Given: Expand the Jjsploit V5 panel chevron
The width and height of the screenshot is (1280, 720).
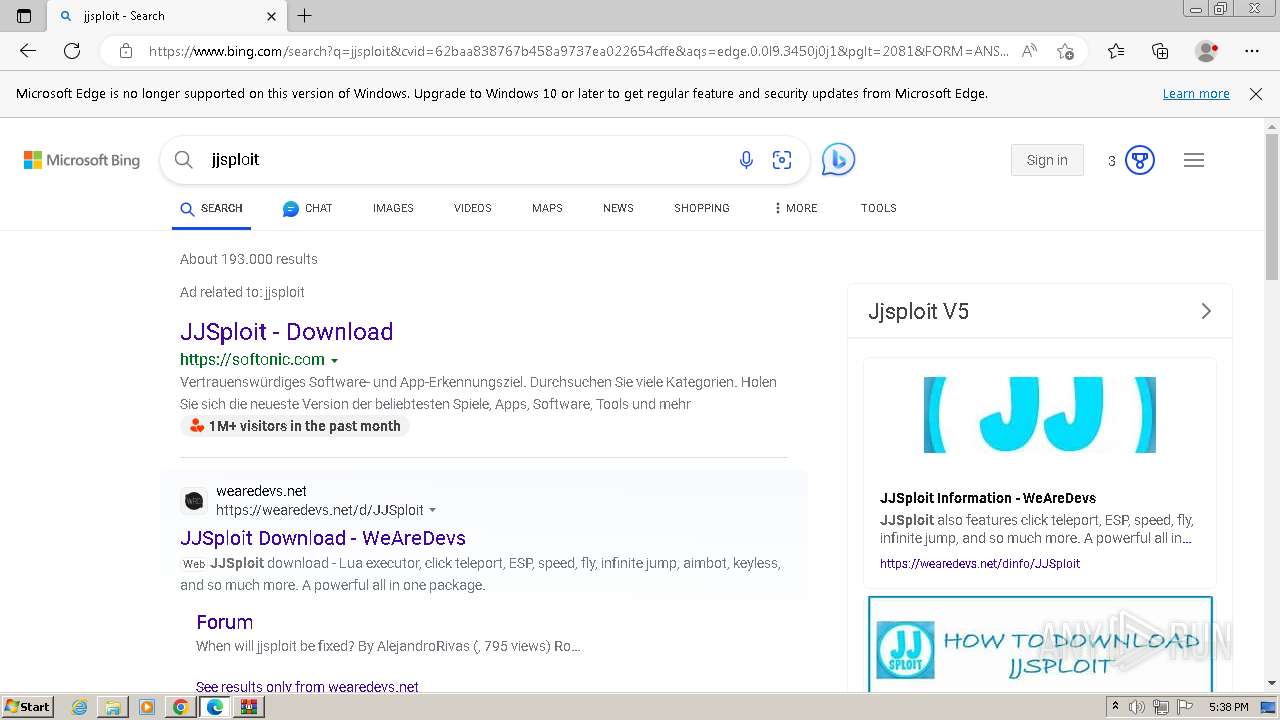Looking at the screenshot, I should [1206, 311].
